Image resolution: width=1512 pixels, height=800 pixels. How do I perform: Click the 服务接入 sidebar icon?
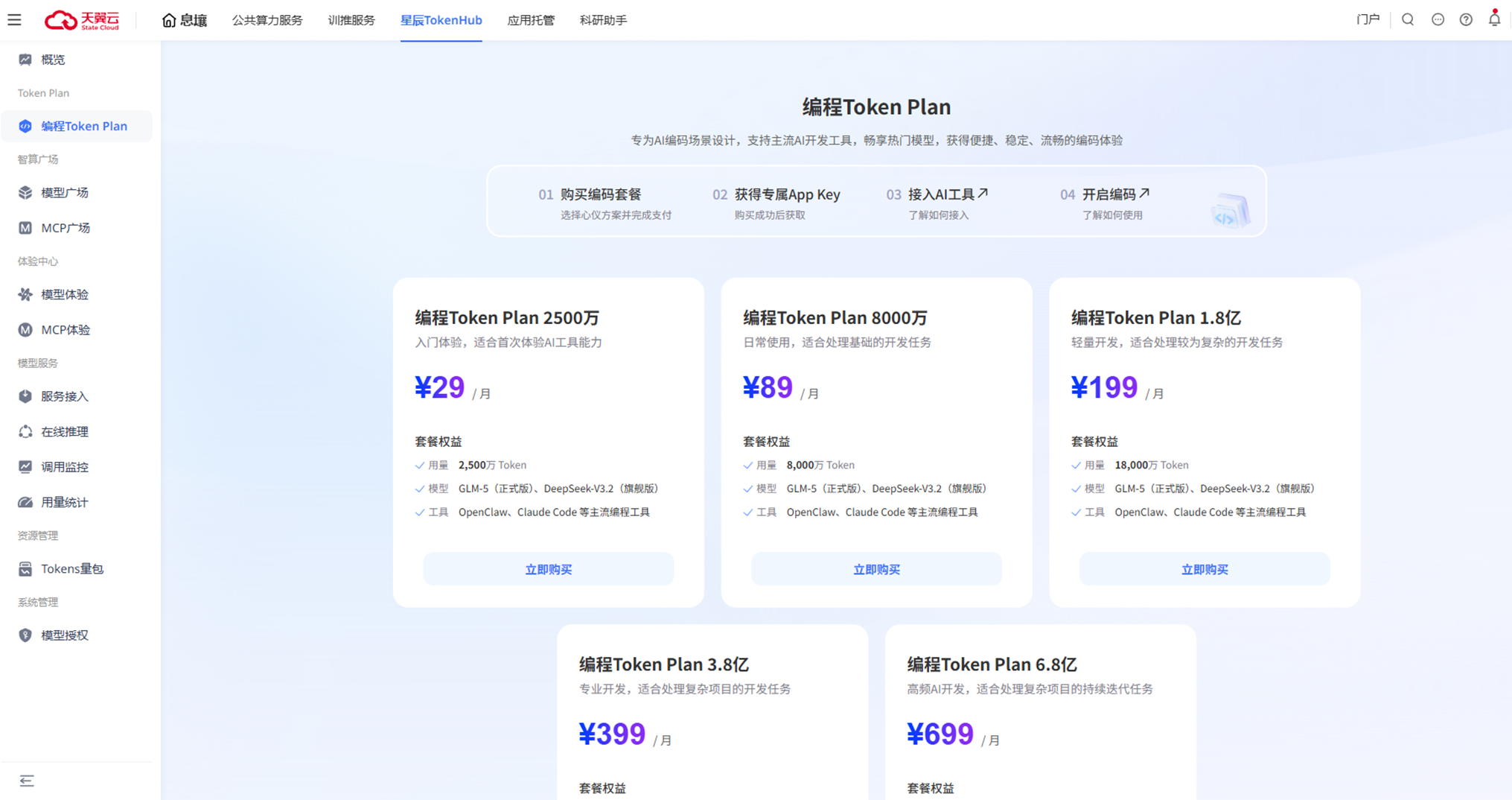click(25, 396)
